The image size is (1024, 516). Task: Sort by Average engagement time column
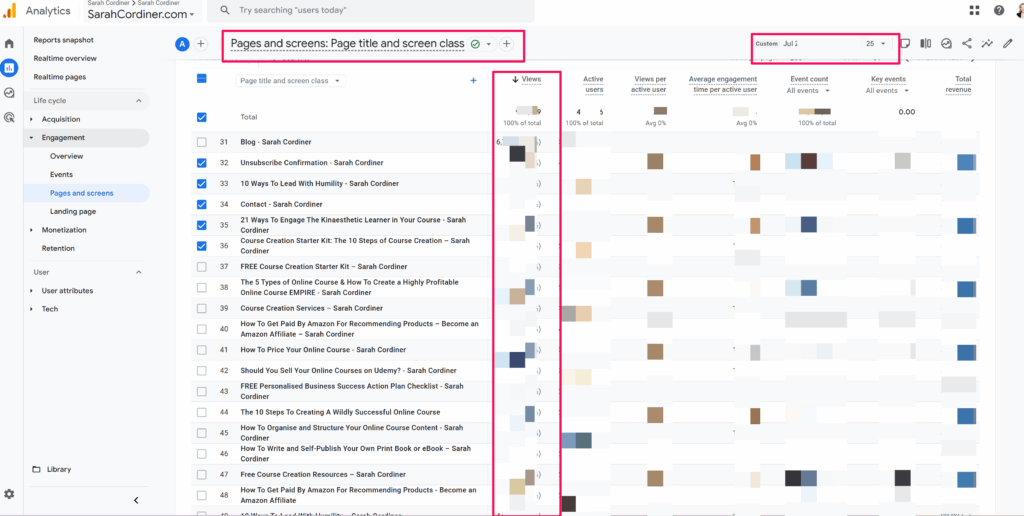[723, 84]
